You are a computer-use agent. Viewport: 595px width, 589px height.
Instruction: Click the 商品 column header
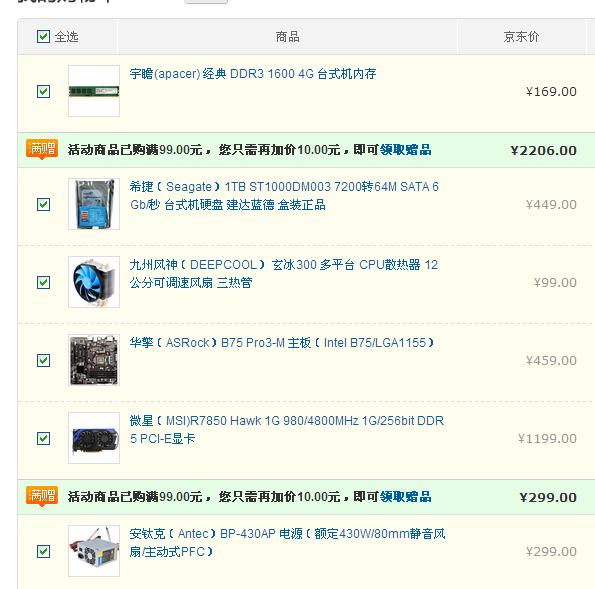click(x=287, y=37)
